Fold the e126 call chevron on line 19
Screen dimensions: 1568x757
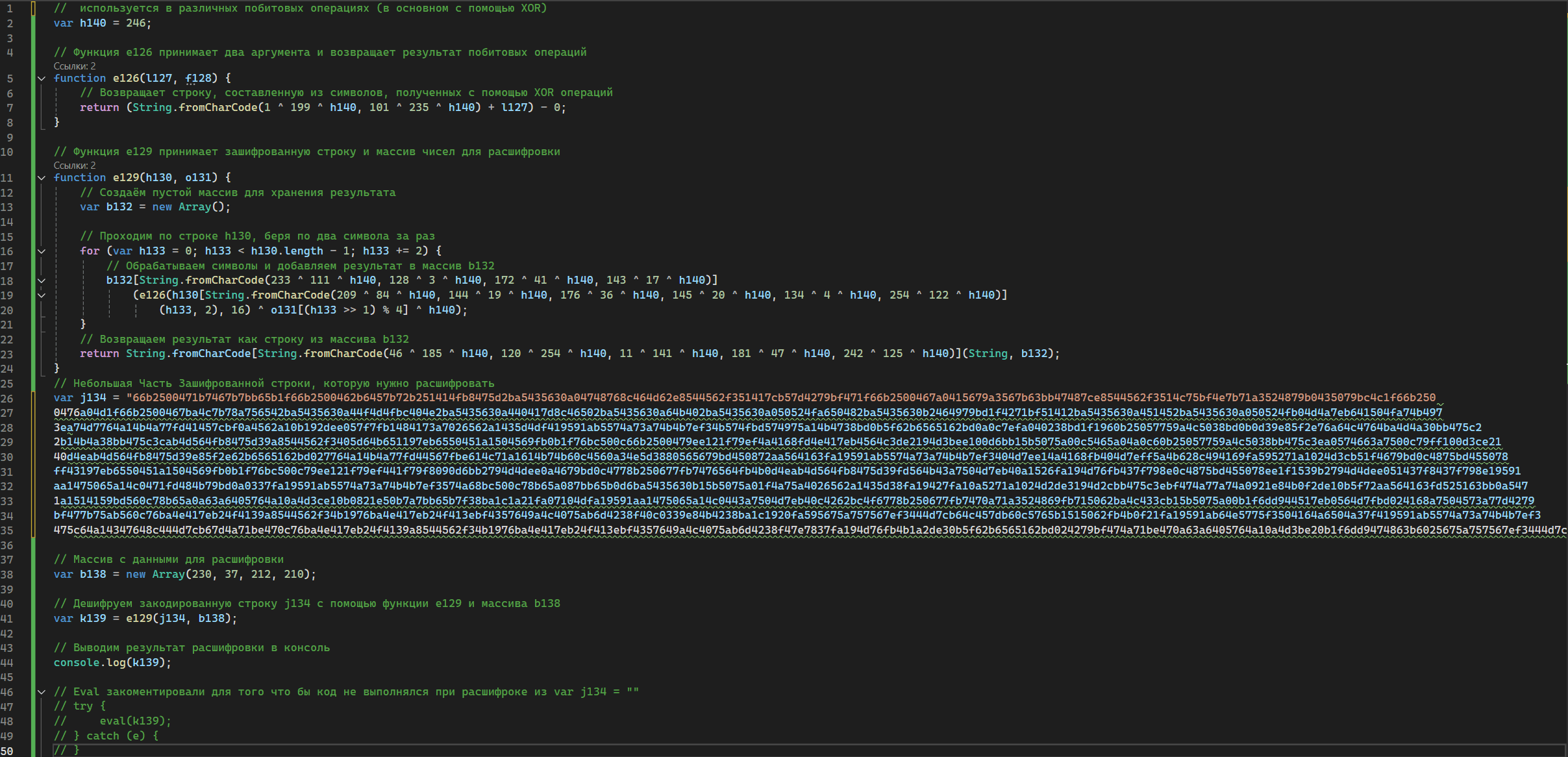pyautogui.click(x=42, y=295)
